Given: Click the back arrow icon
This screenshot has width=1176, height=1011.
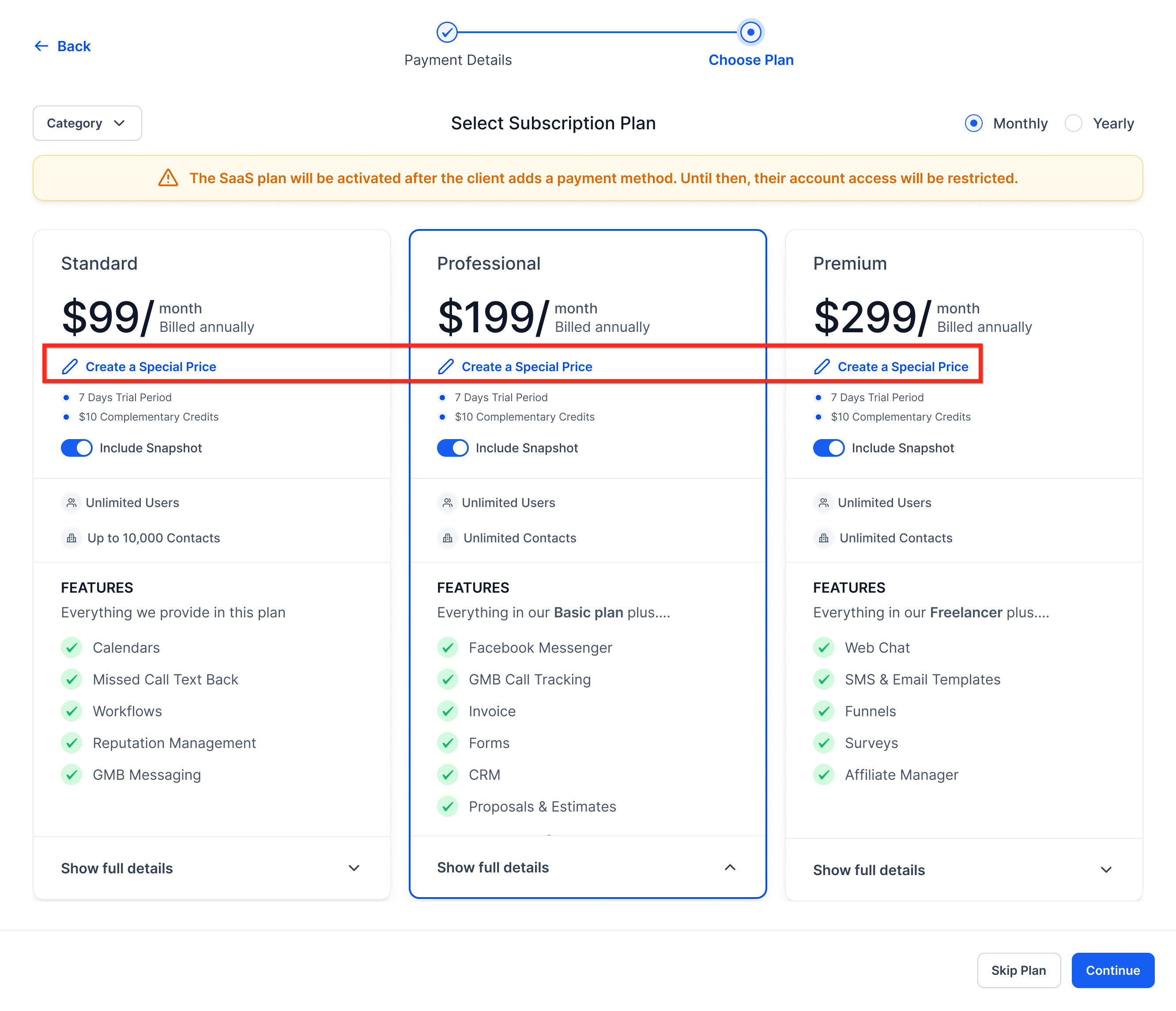Looking at the screenshot, I should [41, 46].
